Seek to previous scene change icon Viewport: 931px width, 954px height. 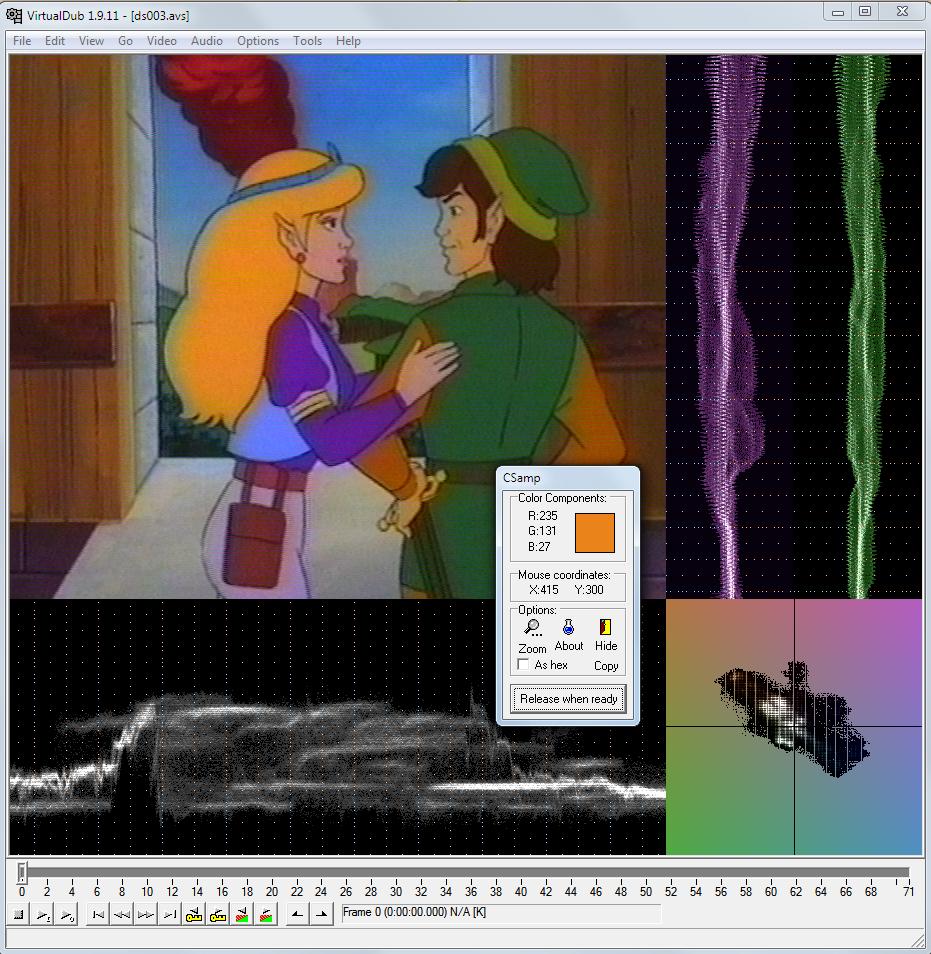tap(242, 914)
